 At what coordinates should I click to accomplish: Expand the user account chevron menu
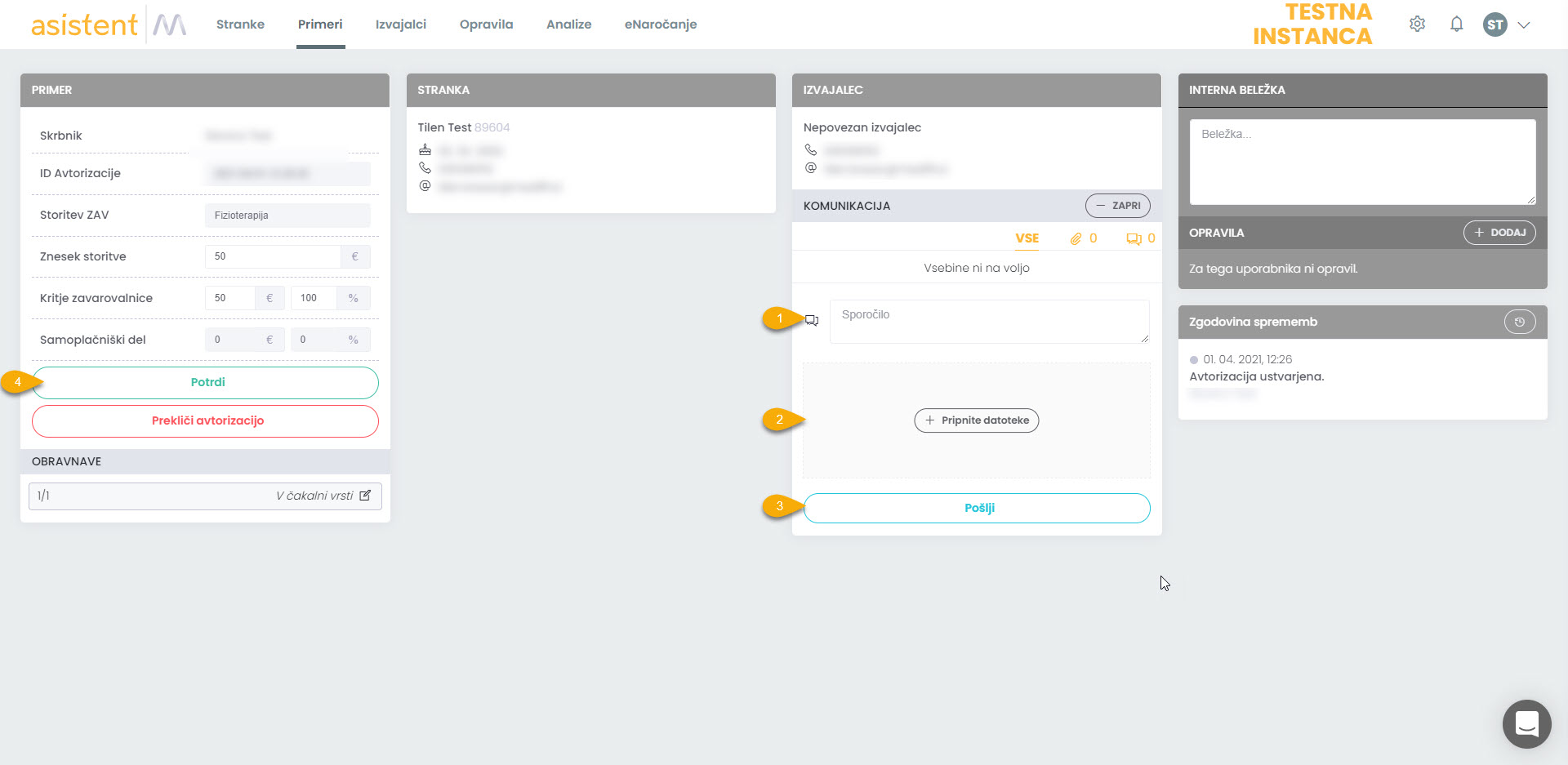point(1524,24)
